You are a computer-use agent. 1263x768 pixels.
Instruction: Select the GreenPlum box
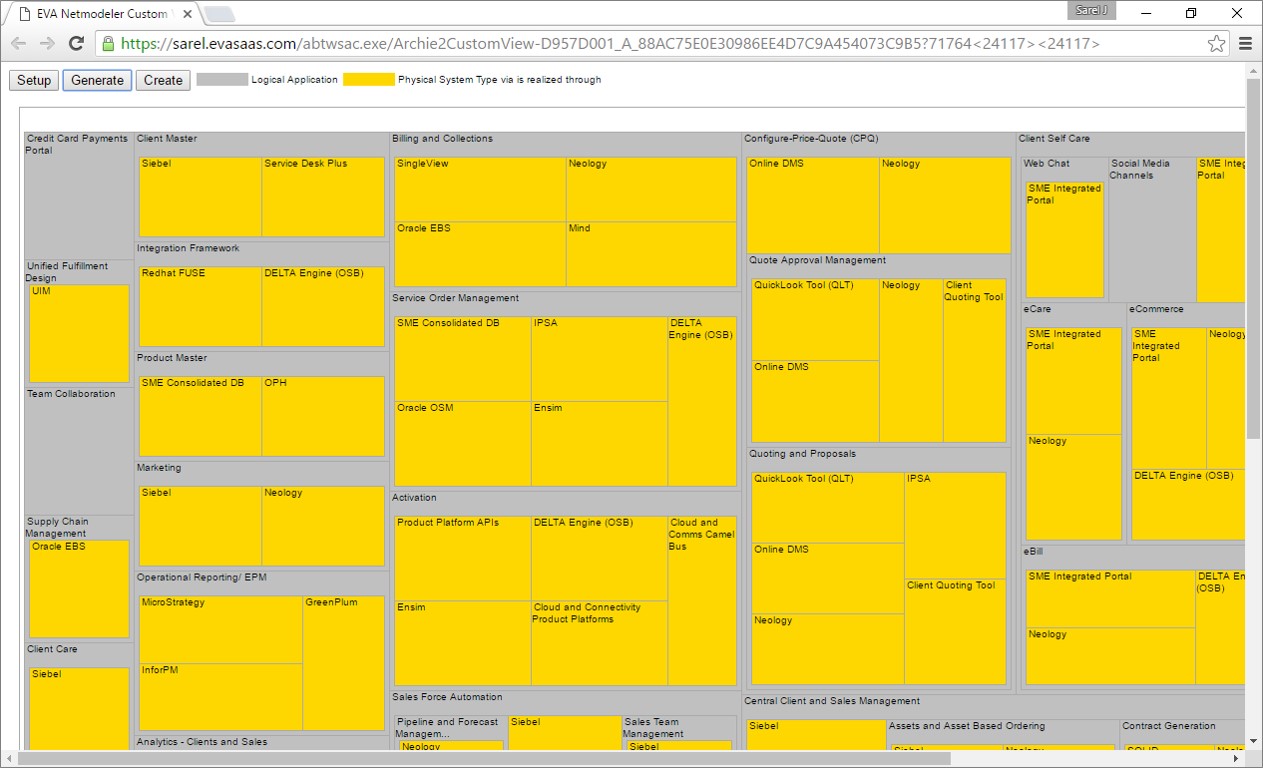(344, 663)
